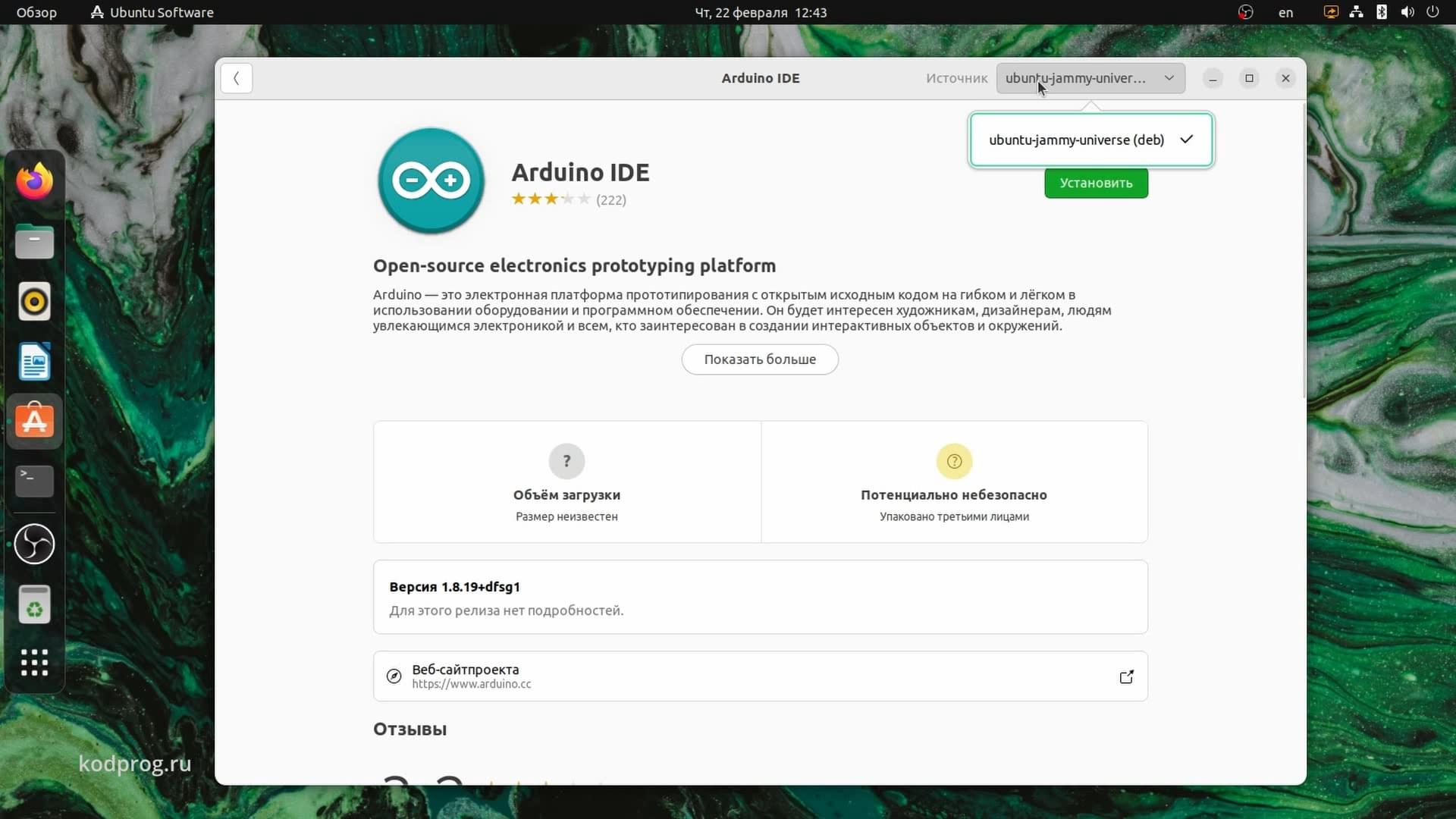
Task: Click Bluetooth icon in top bar
Action: click(1382, 12)
